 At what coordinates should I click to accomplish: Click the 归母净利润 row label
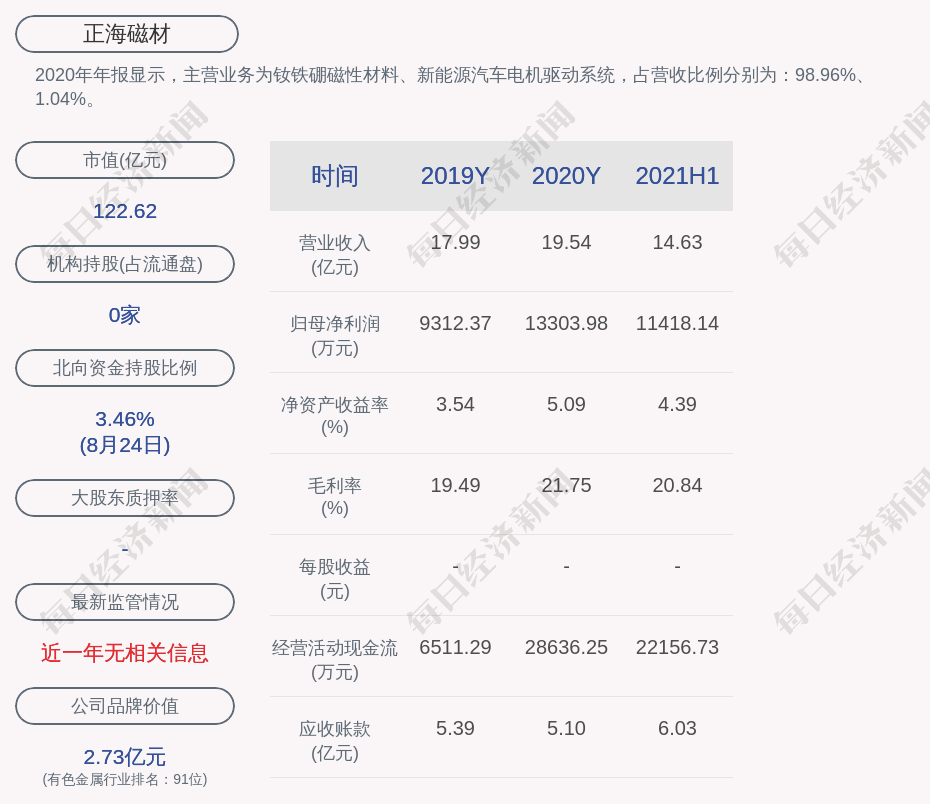click(334, 322)
